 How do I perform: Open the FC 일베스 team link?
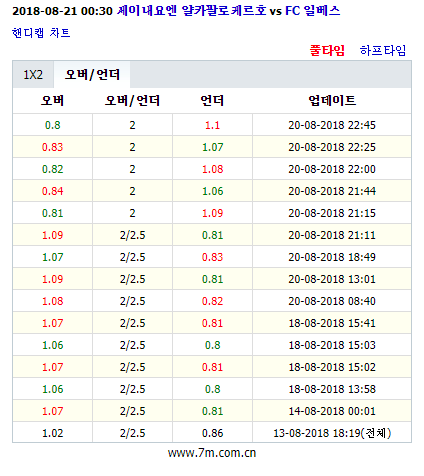(313, 11)
